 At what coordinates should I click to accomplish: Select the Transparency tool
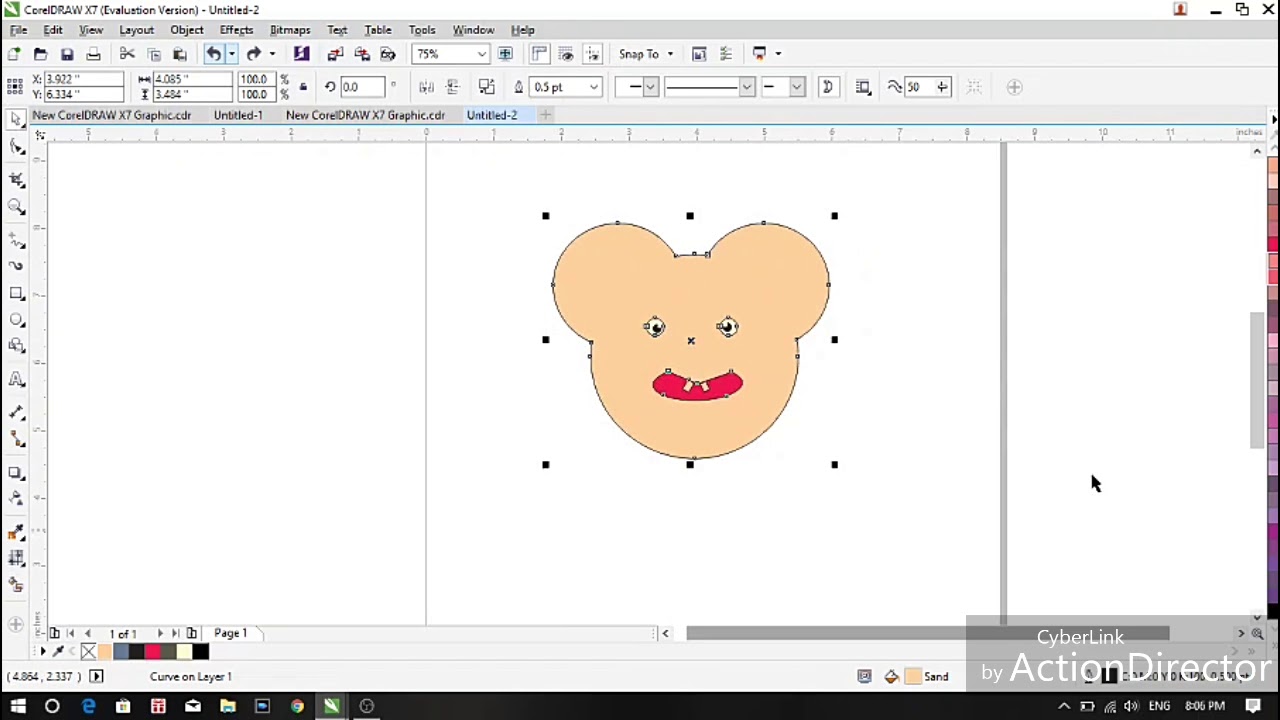(16, 498)
